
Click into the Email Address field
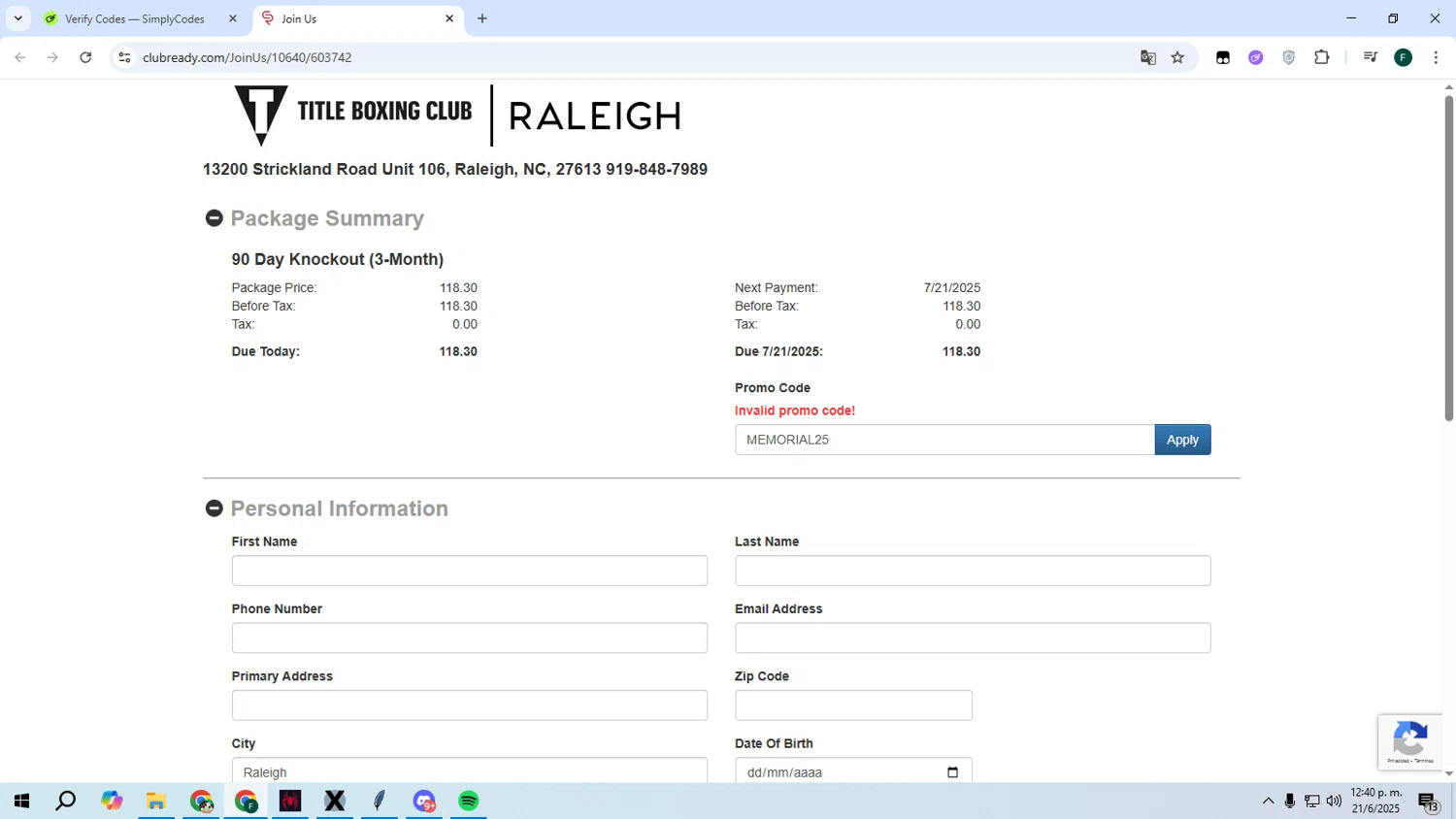tap(973, 638)
